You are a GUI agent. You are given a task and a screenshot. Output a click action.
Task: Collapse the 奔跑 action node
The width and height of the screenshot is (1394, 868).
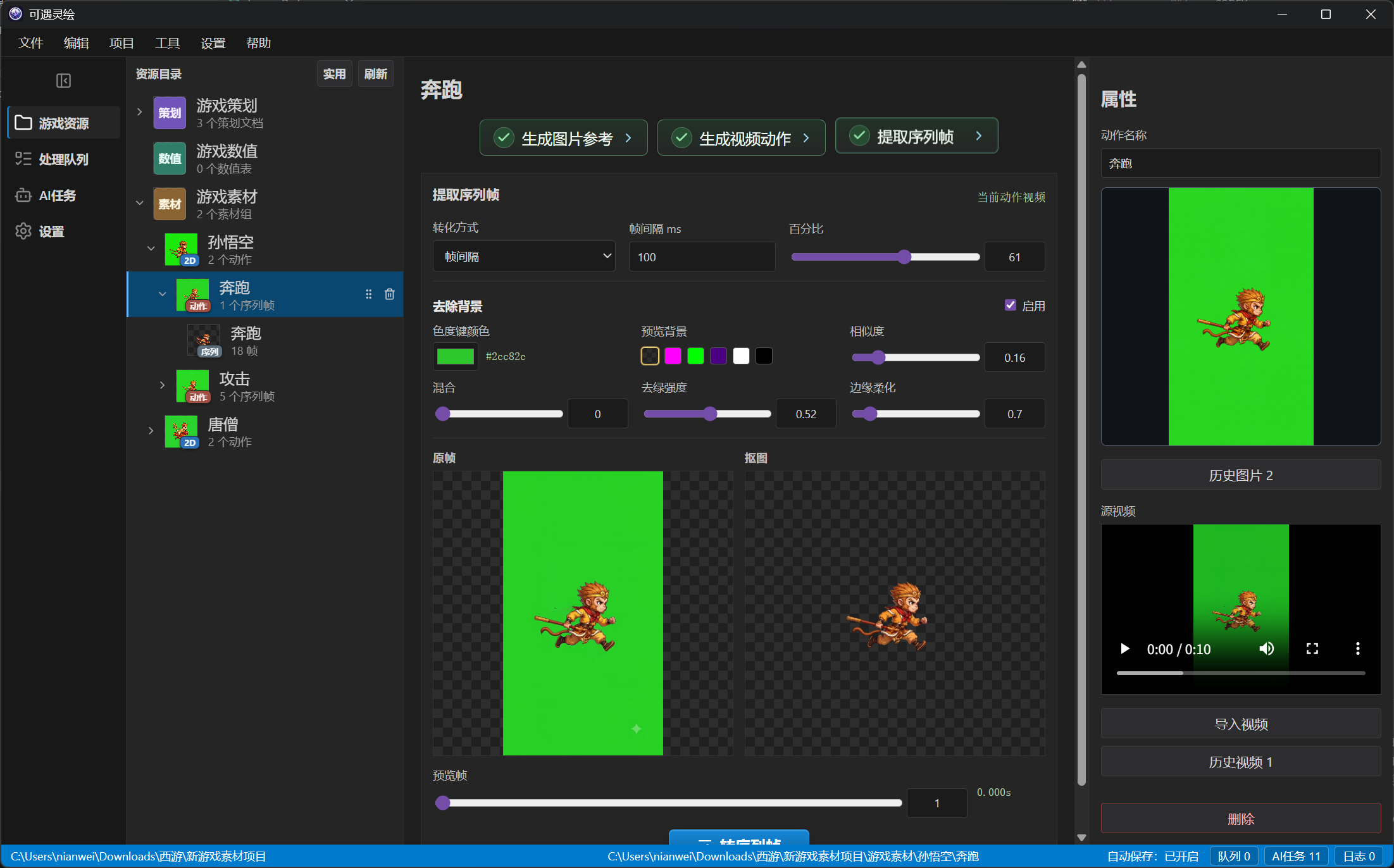pyautogui.click(x=162, y=294)
